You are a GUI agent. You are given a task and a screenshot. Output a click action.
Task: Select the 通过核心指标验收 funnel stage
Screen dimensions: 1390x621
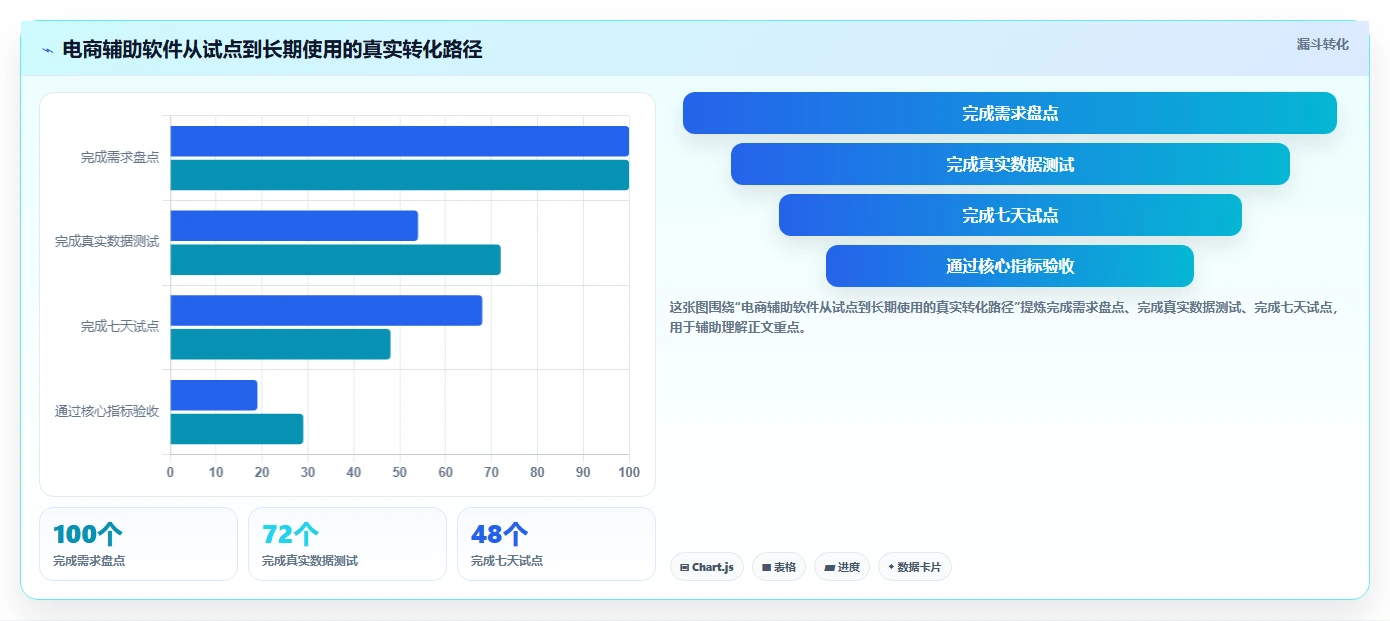click(1010, 266)
